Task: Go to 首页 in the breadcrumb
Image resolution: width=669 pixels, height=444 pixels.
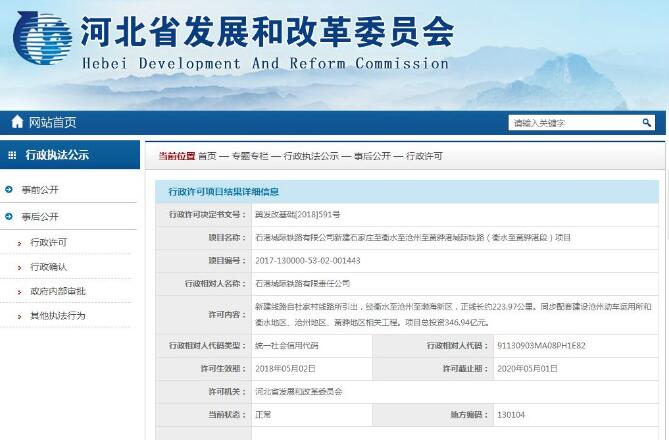Action: pos(206,156)
